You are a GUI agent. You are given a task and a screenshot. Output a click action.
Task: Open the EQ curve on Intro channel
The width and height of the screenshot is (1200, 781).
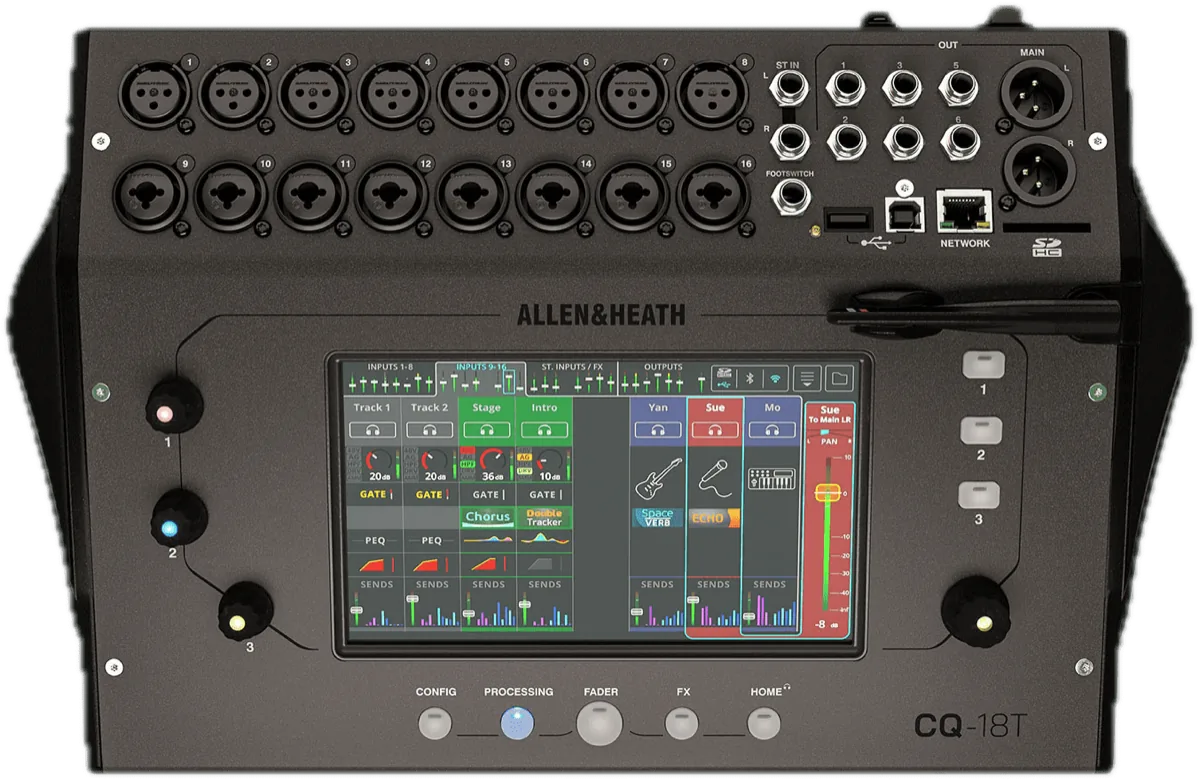point(544,540)
